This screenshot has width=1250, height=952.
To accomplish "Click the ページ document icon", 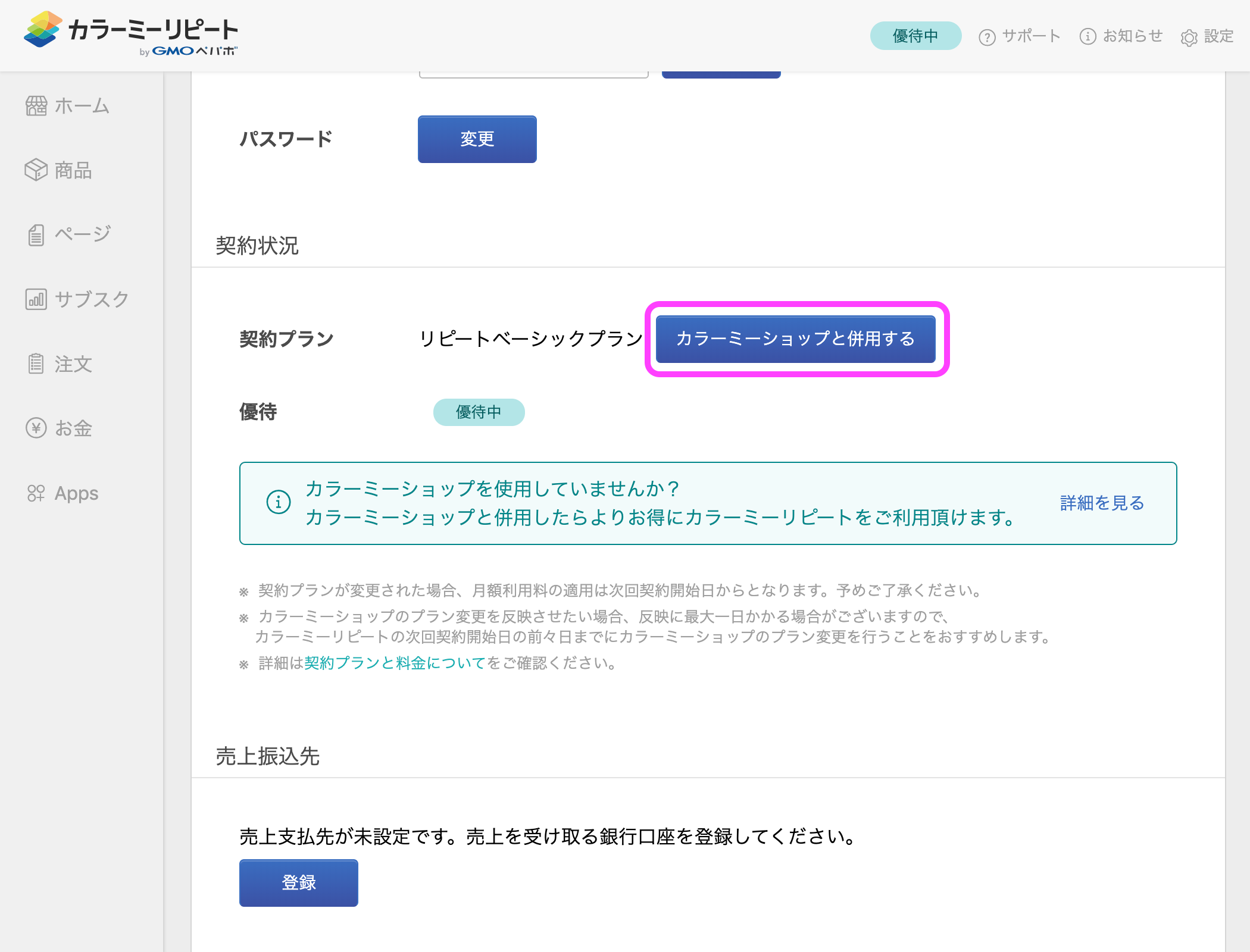I will [36, 234].
